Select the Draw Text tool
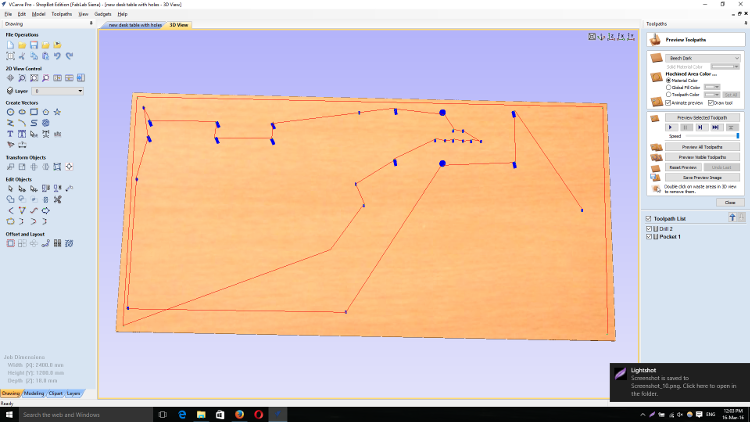 point(10,134)
